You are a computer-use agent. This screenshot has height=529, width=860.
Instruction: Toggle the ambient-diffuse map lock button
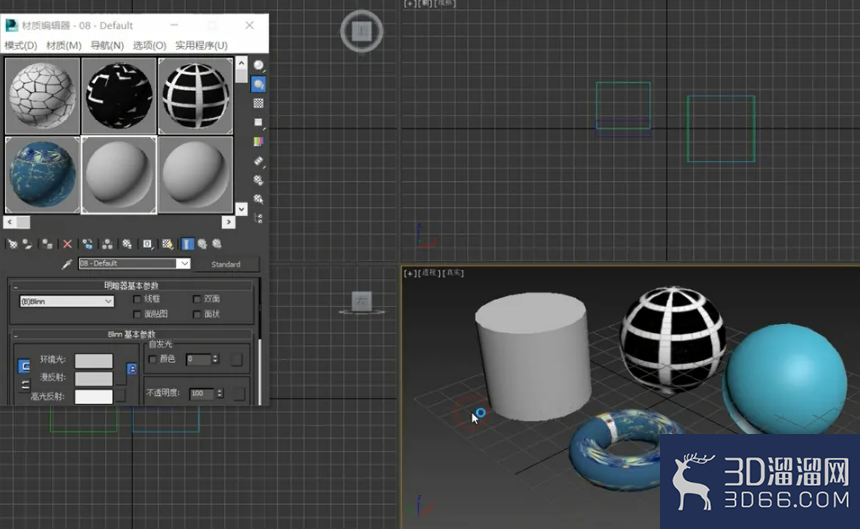tap(132, 369)
